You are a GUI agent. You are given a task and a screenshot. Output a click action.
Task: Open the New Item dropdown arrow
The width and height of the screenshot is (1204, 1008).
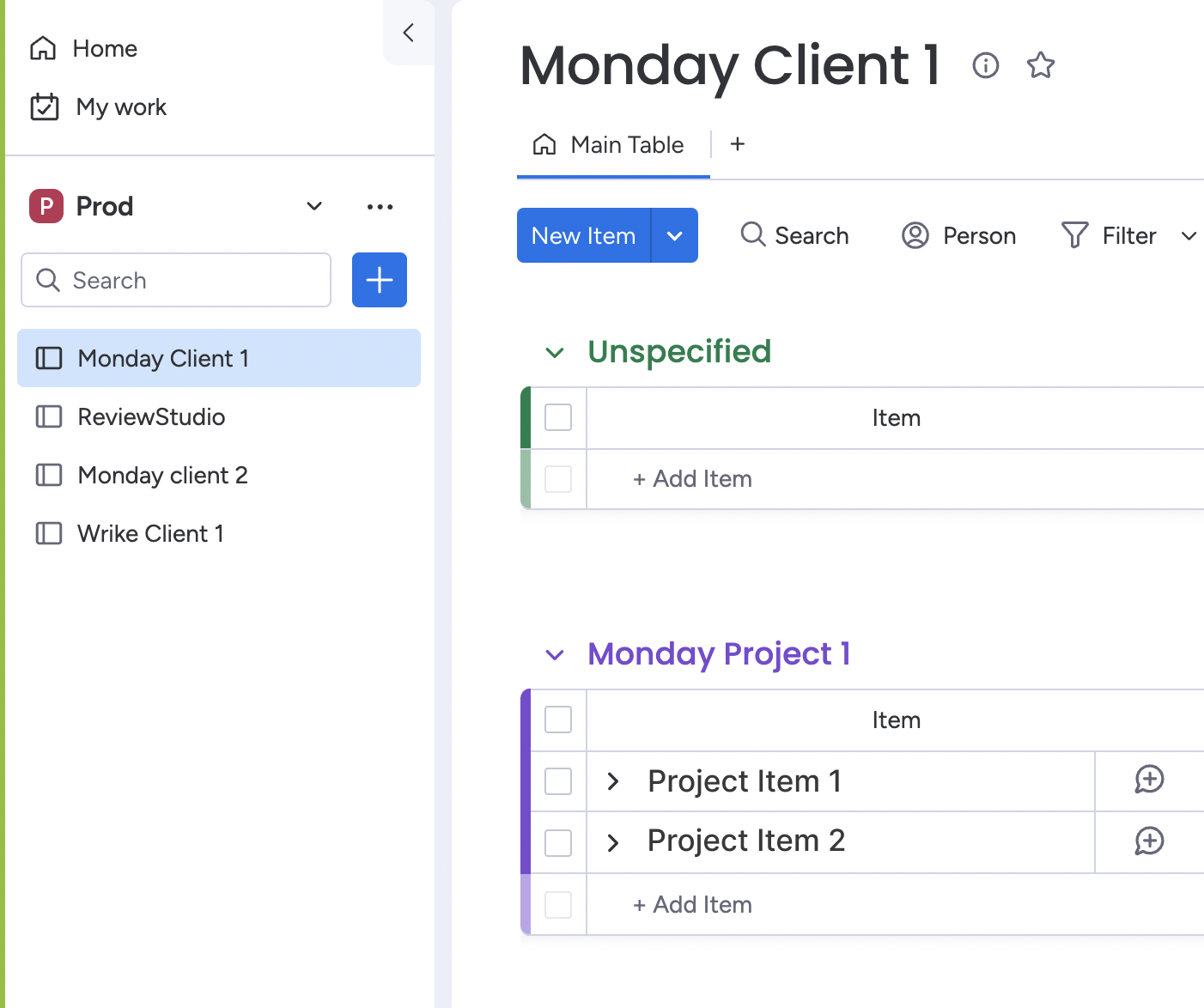click(x=675, y=236)
